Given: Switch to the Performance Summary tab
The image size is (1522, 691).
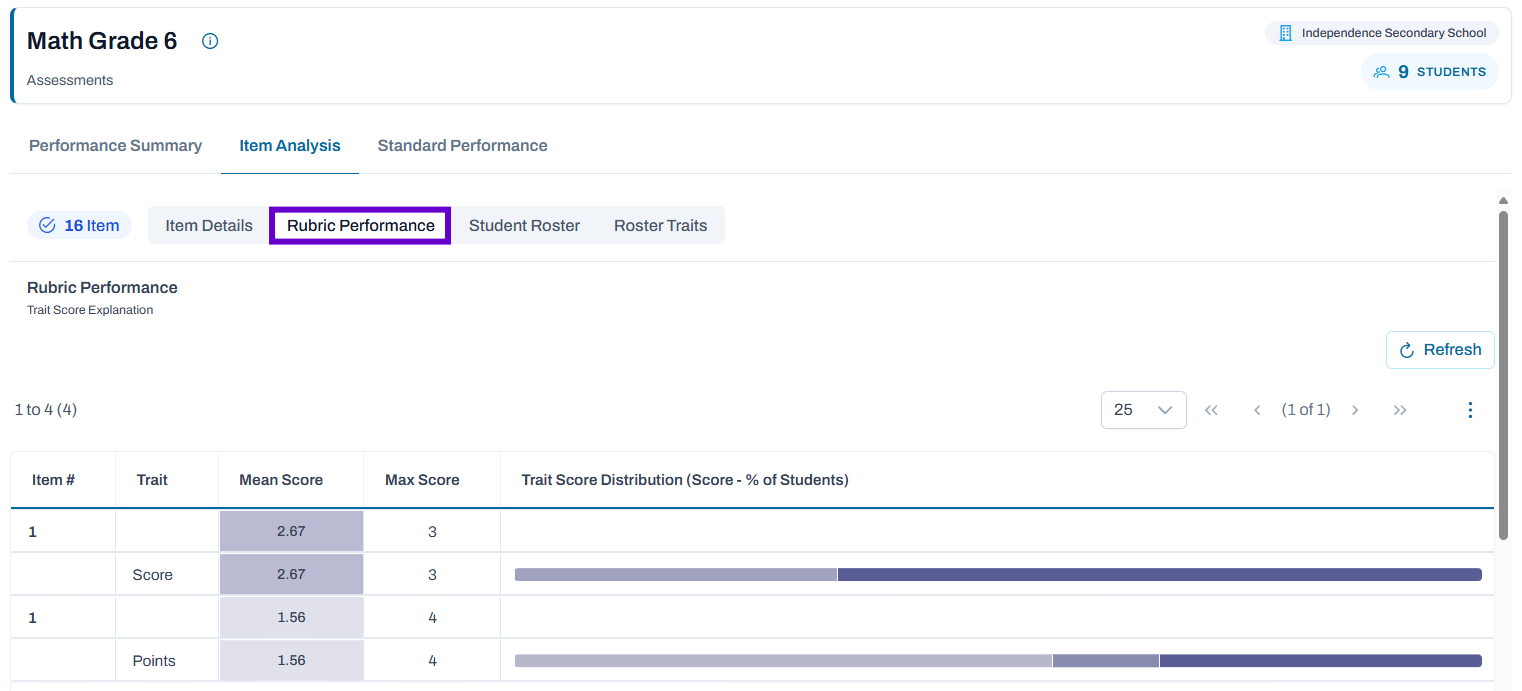Looking at the screenshot, I should [x=115, y=146].
